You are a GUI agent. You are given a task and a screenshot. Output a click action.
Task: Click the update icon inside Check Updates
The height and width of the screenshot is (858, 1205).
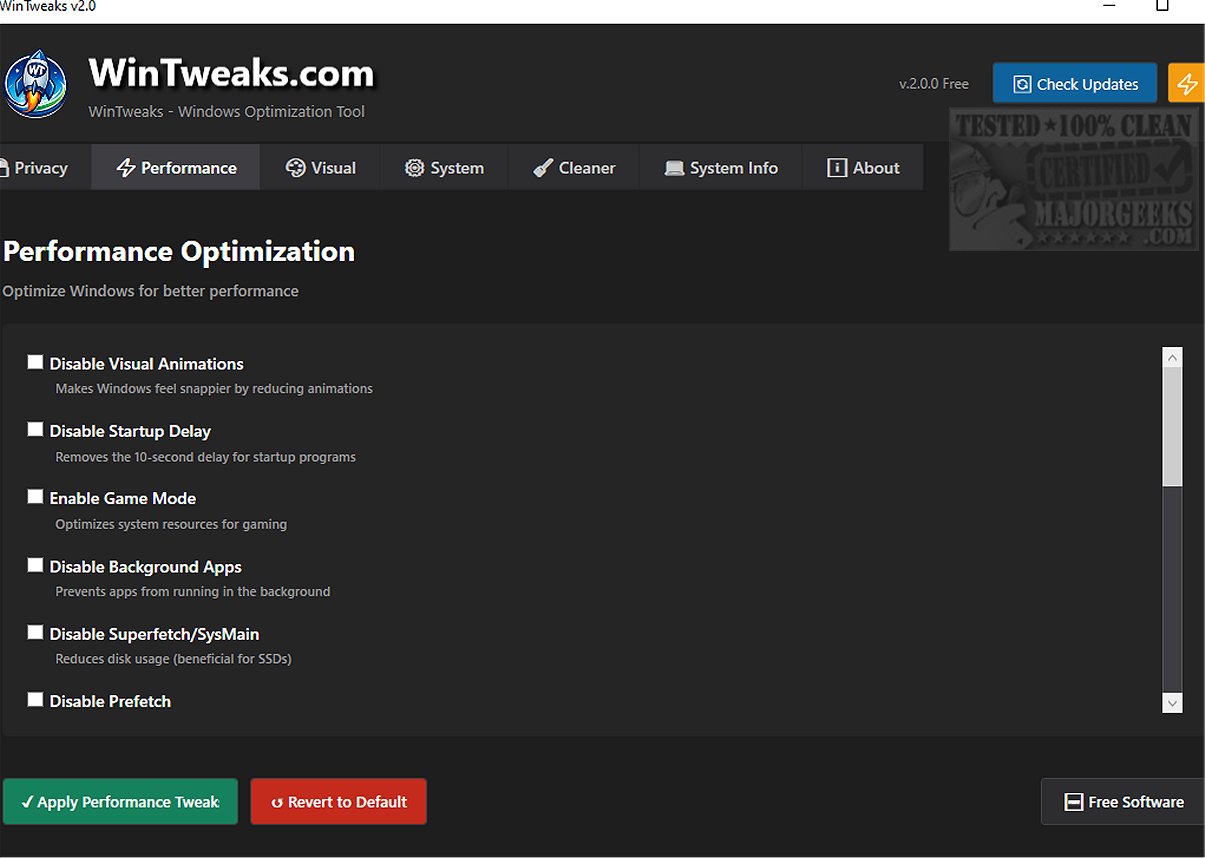coord(1022,85)
